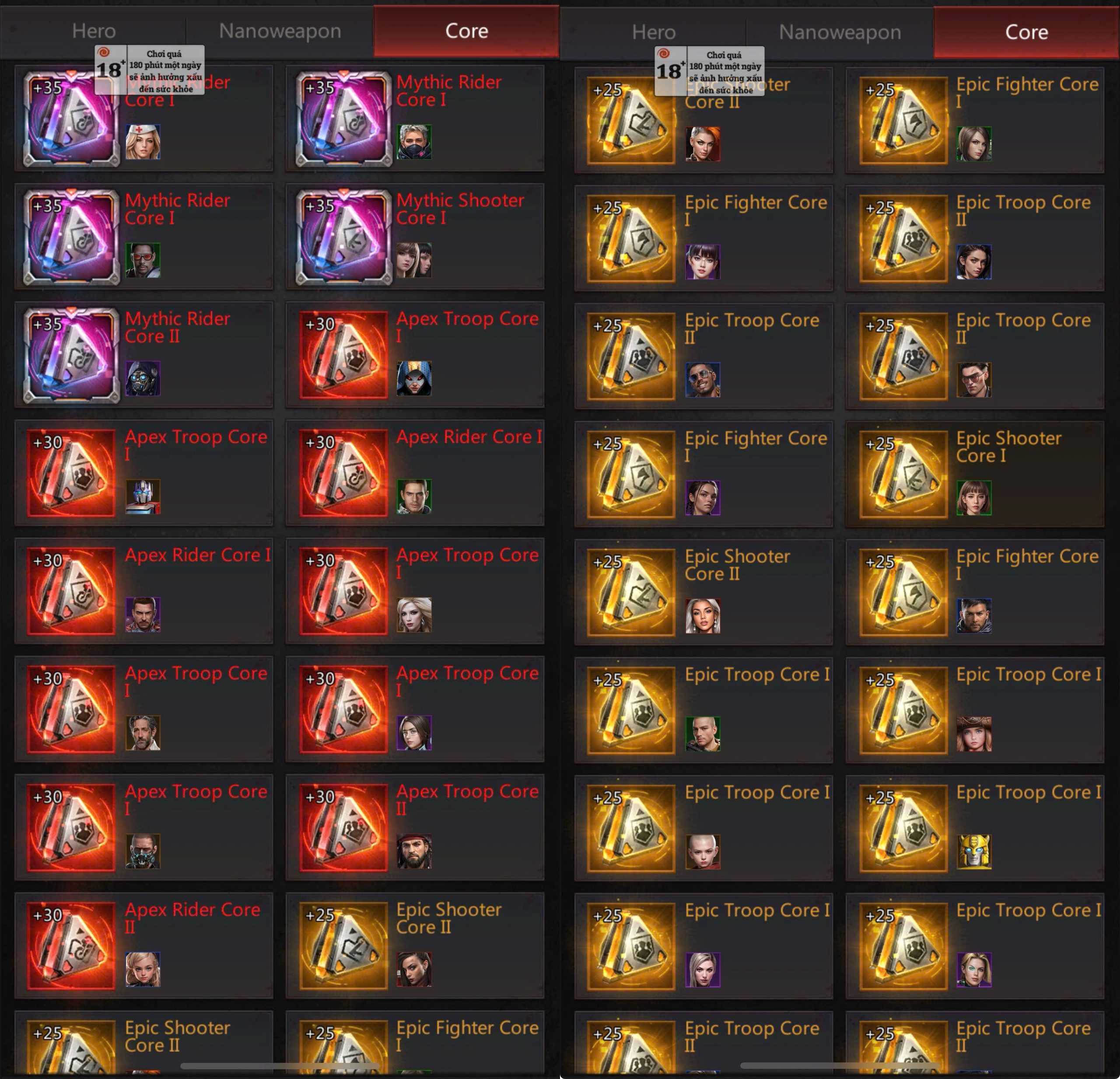Switch to Nanoweapon tab on right panel
The image size is (1120, 1079).
840,32
